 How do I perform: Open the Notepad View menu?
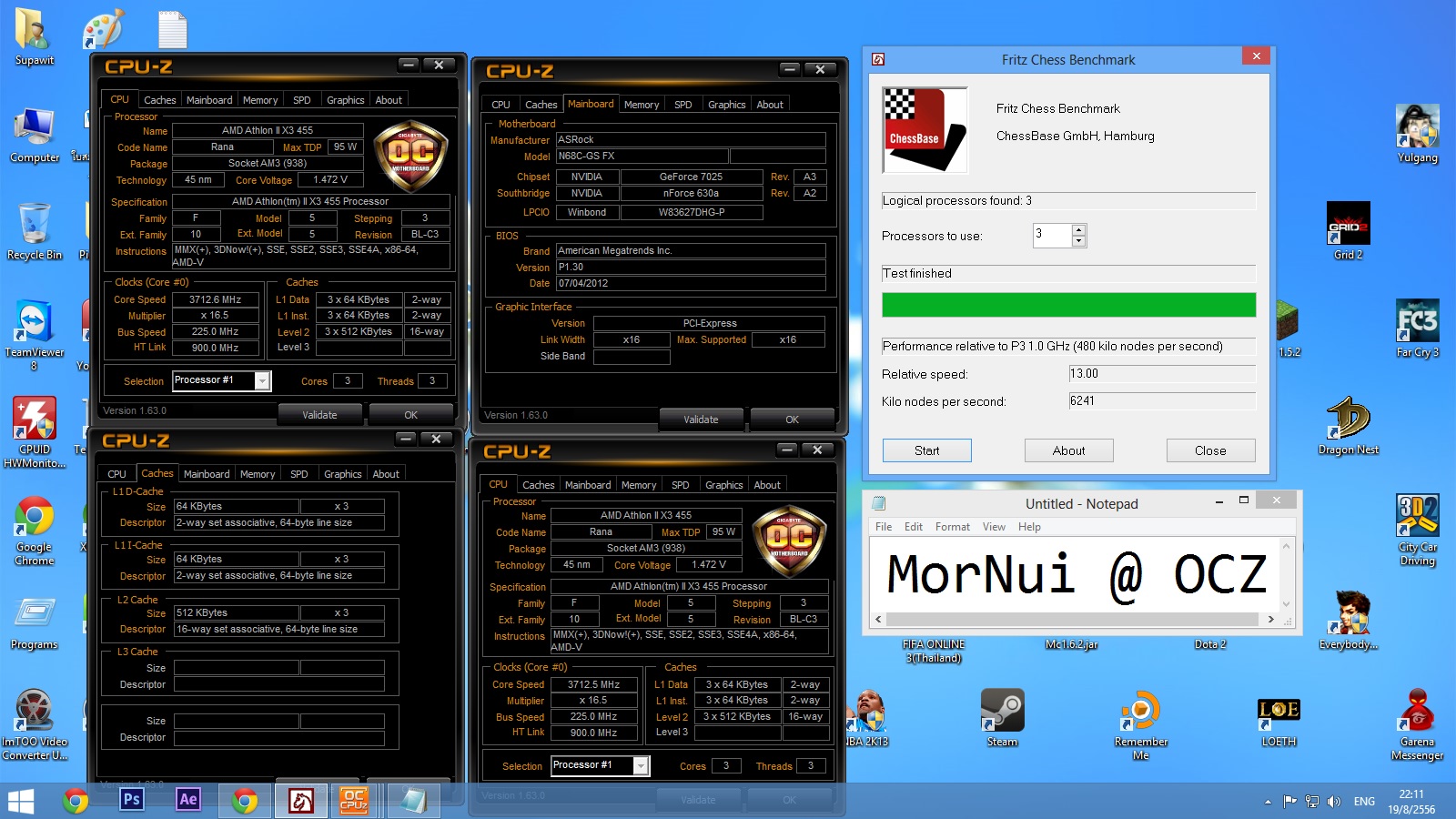click(x=994, y=527)
